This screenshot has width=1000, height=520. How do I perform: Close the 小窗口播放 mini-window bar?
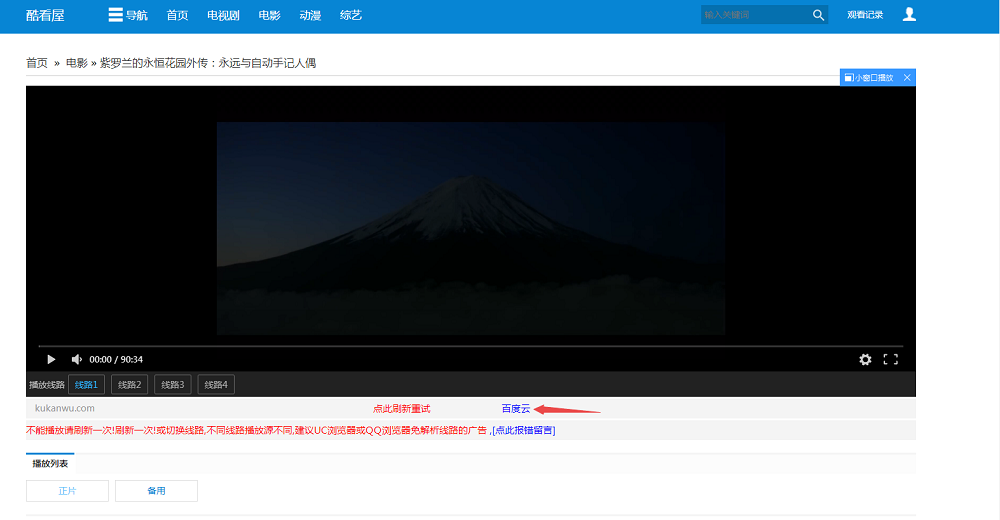tap(907, 77)
